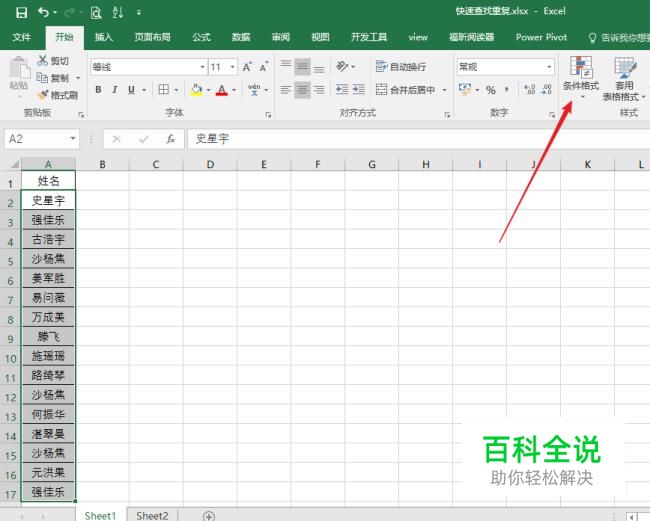The height and width of the screenshot is (521, 650).
Task: Apply the red font color
Action: [222, 90]
